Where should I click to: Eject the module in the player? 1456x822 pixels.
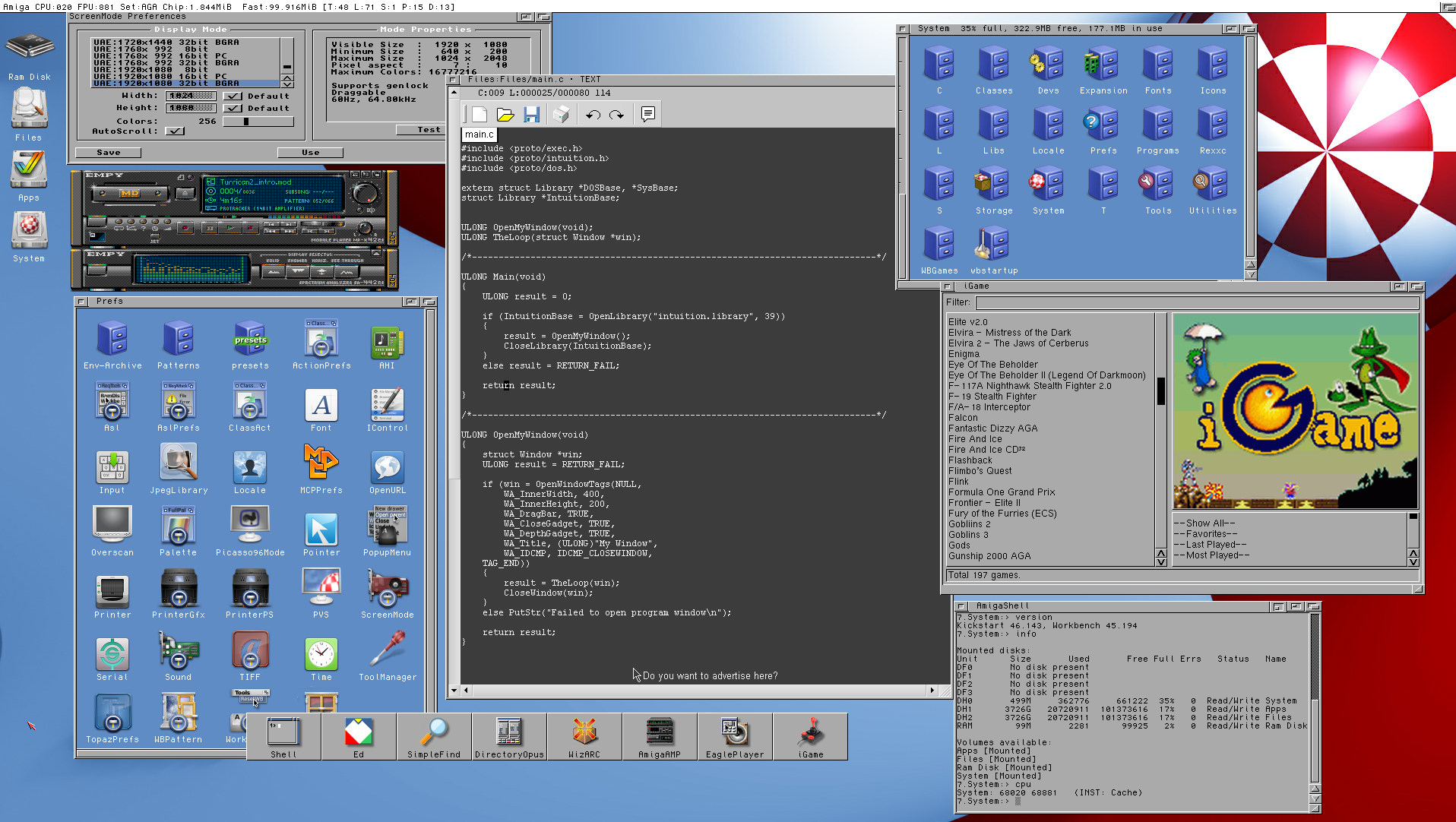tap(185, 193)
